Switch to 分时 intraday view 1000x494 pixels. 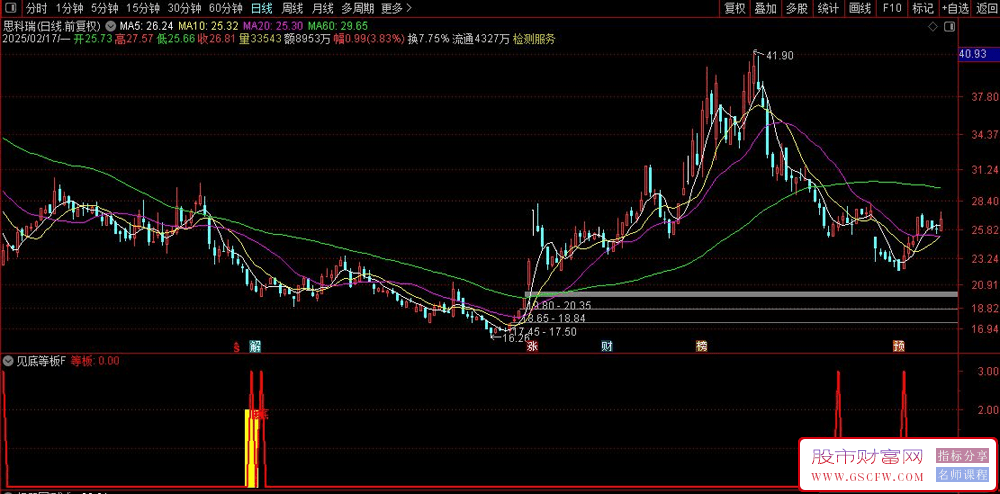coord(36,8)
